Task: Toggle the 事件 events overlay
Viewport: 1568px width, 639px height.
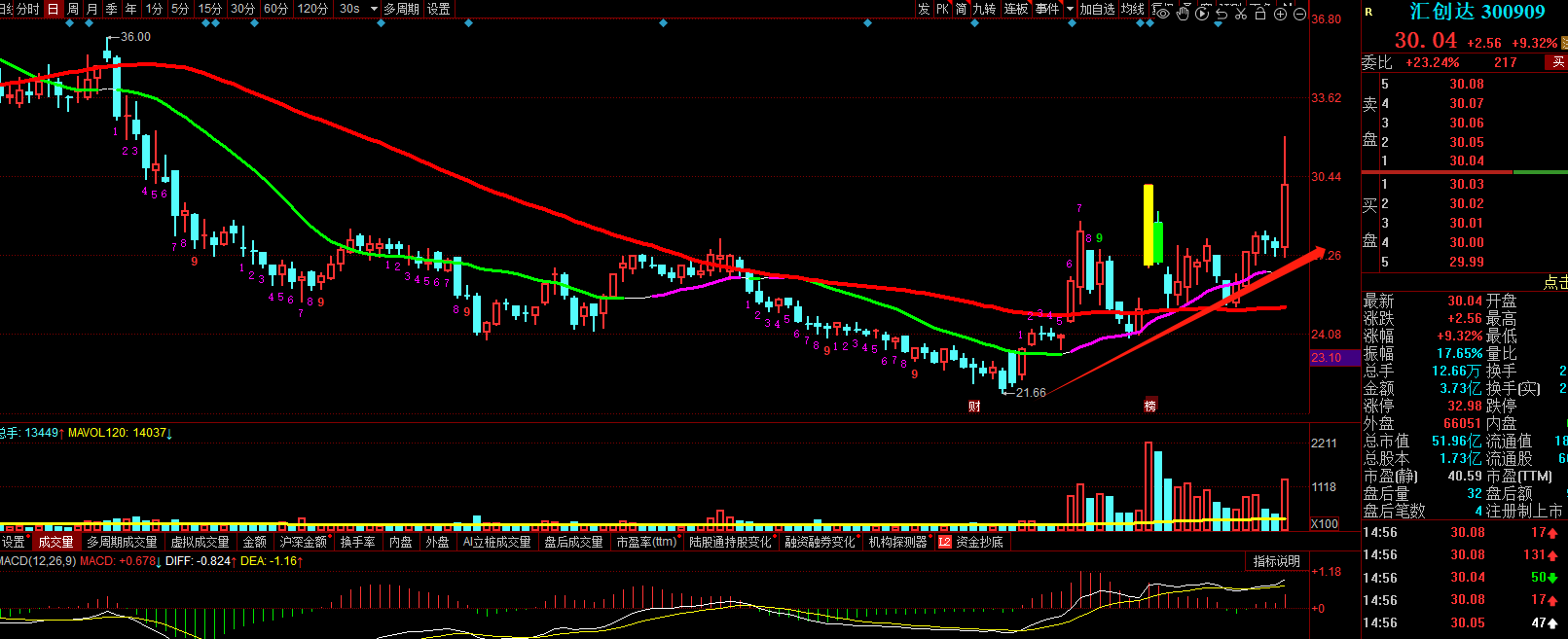Action: [1047, 9]
